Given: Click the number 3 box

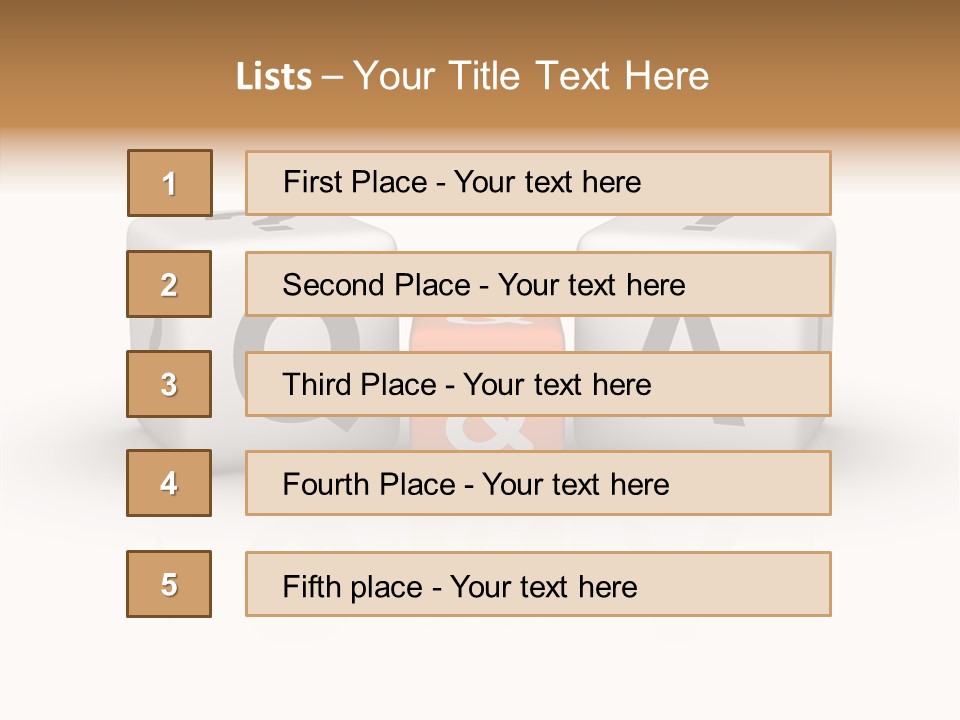Looking at the screenshot, I should (x=169, y=384).
